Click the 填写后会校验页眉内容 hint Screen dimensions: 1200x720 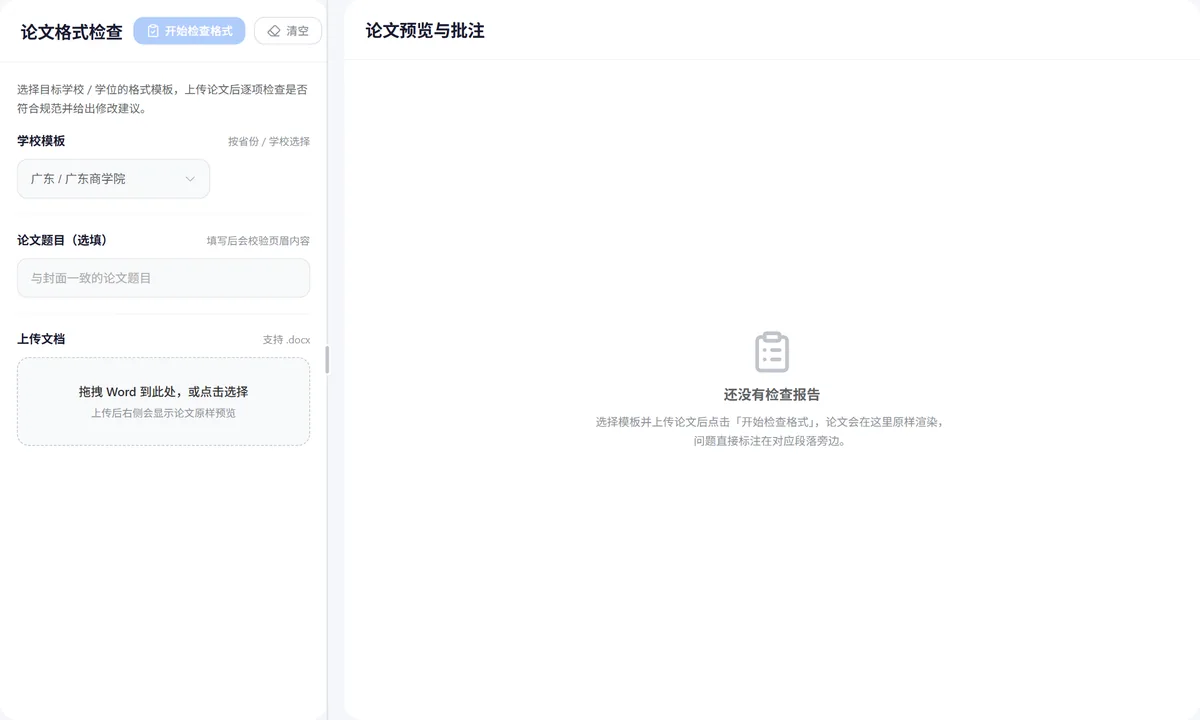258,241
